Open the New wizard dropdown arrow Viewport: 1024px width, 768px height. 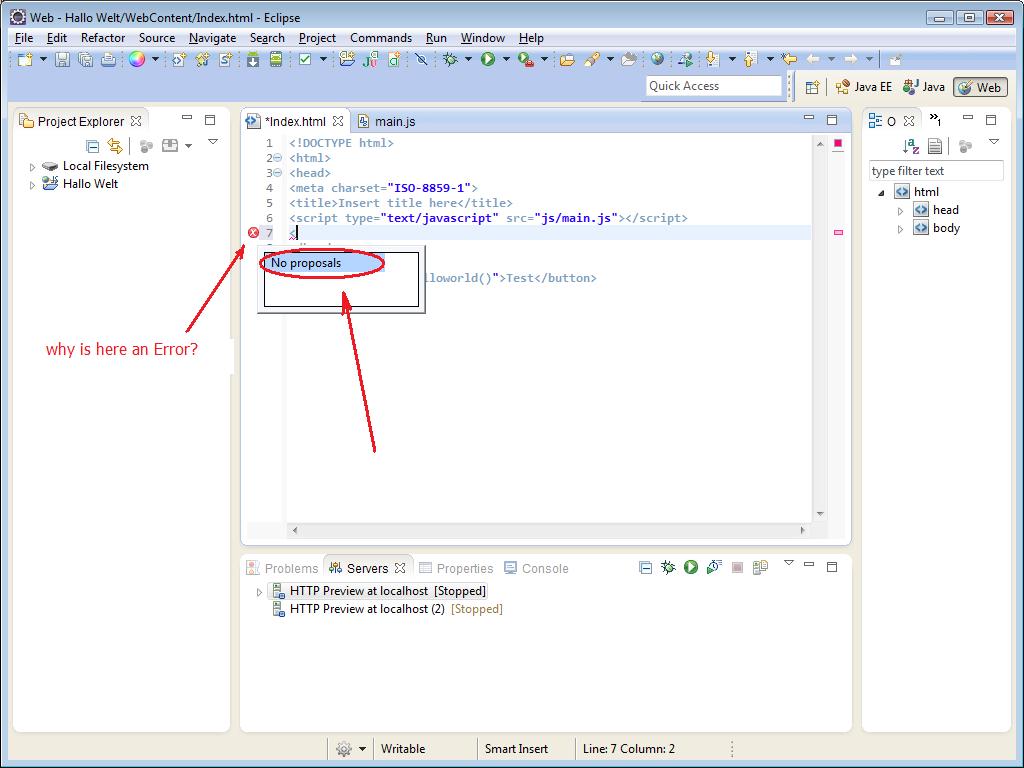(x=43, y=59)
